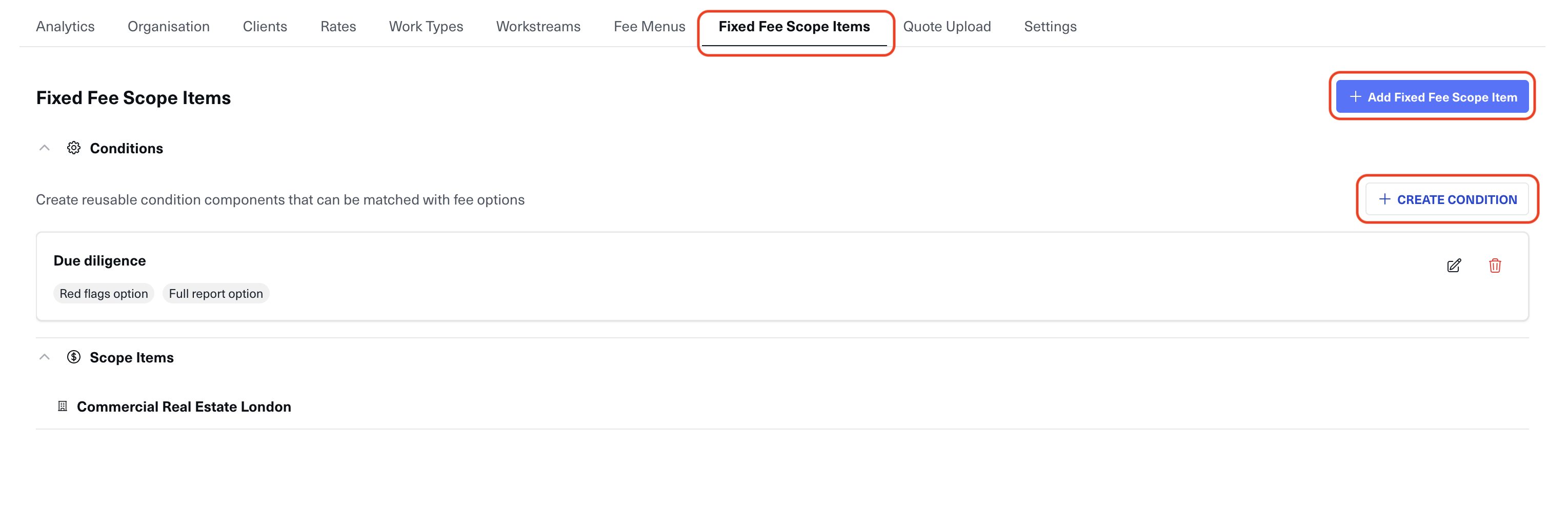Switch to the Workstreams tab
This screenshot has width=1568, height=529.
(538, 26)
